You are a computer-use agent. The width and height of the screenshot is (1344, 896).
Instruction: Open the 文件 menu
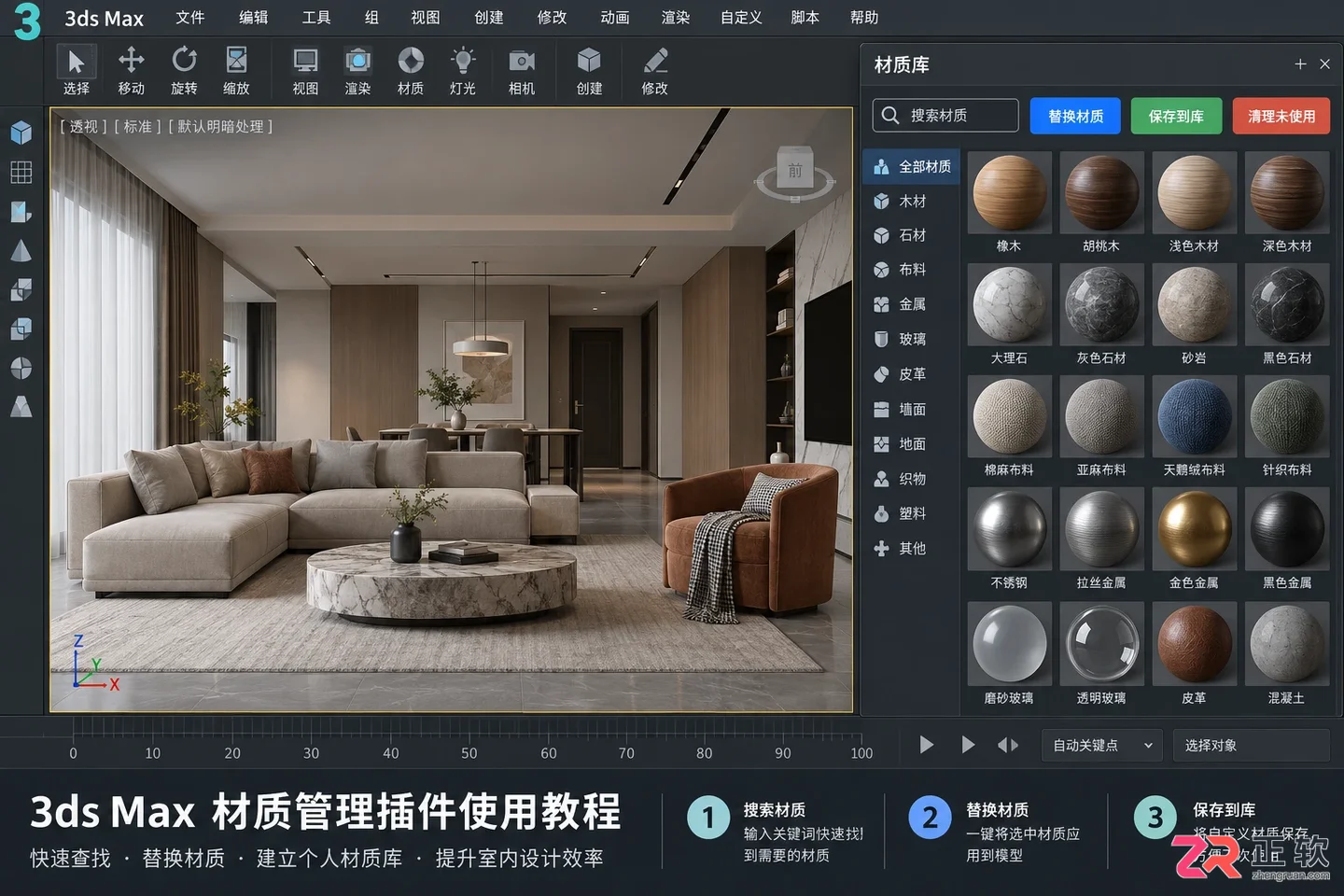(x=190, y=18)
